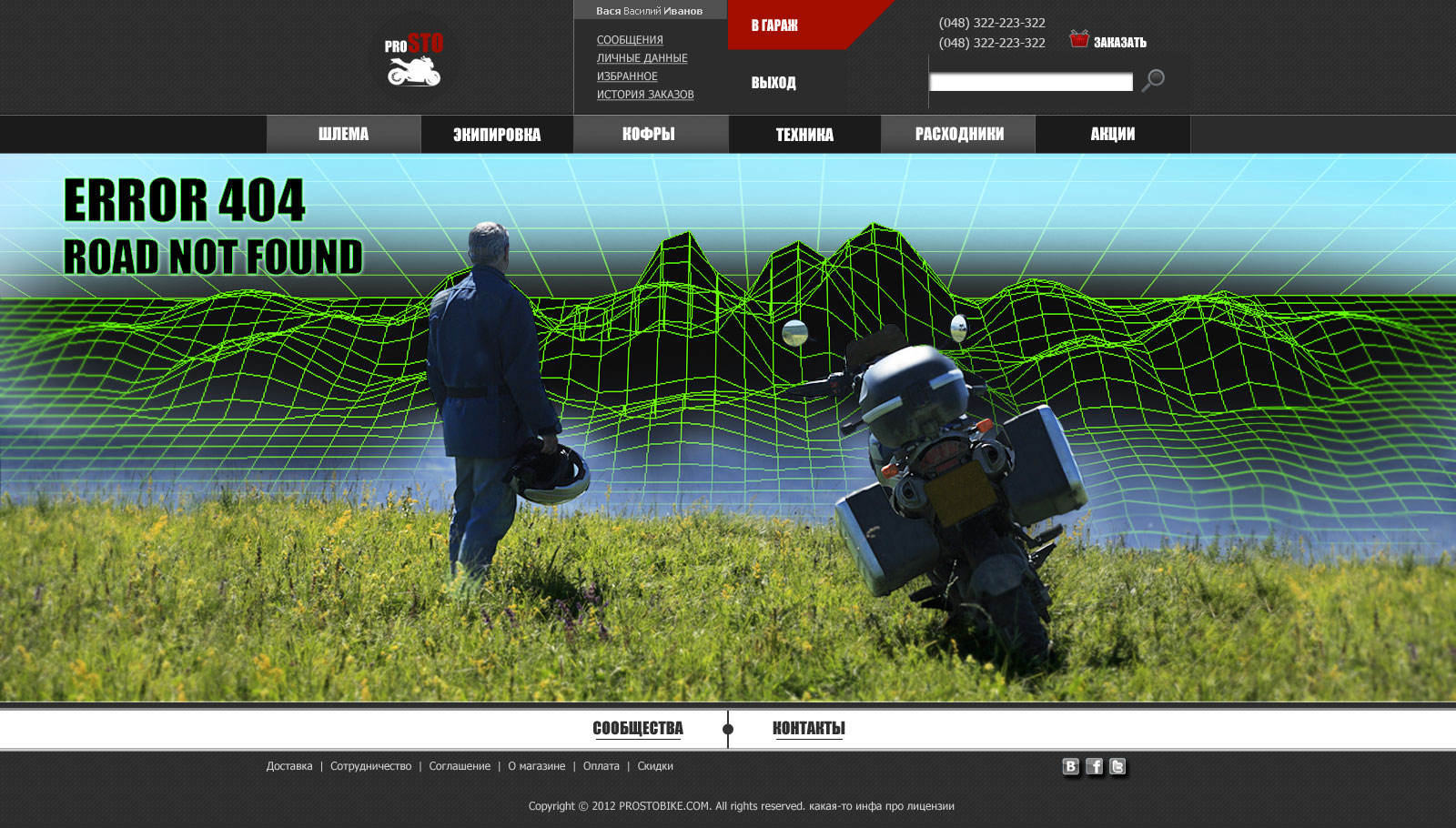Image resolution: width=1456 pixels, height=828 pixels.
Task: Click the Оплата footer link
Action: click(602, 766)
